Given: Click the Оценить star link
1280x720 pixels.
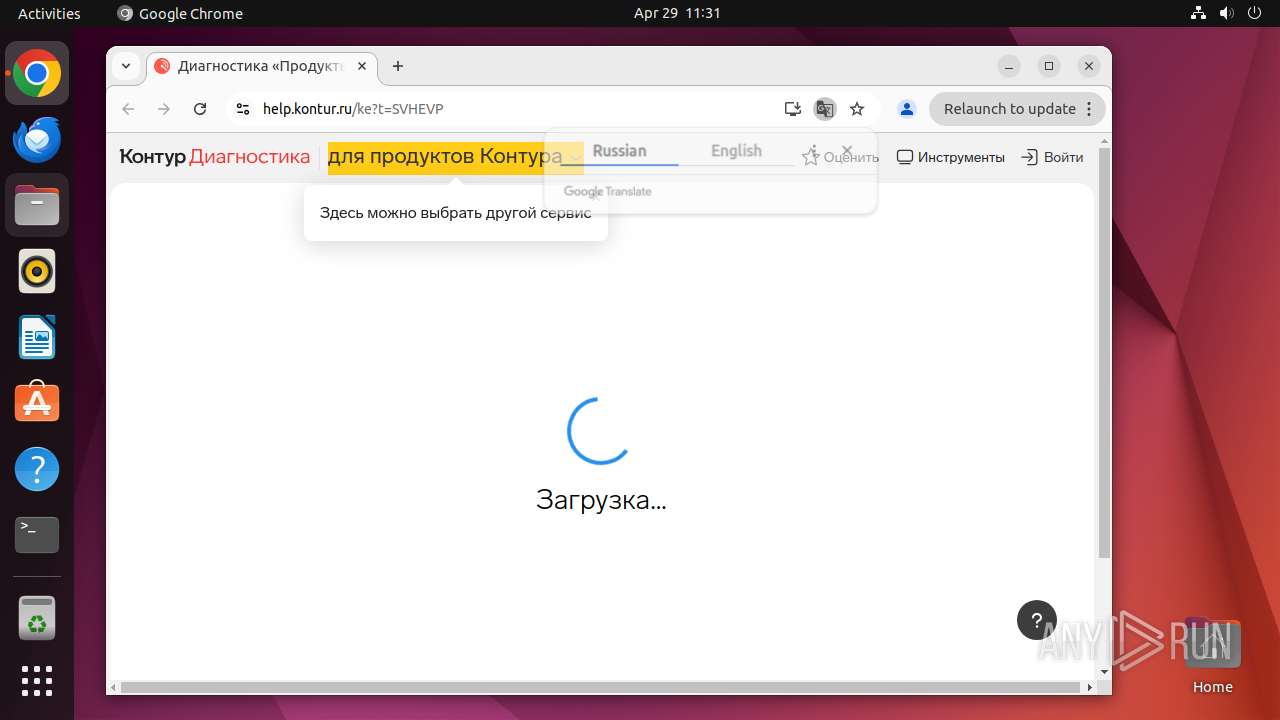Looking at the screenshot, I should [840, 157].
